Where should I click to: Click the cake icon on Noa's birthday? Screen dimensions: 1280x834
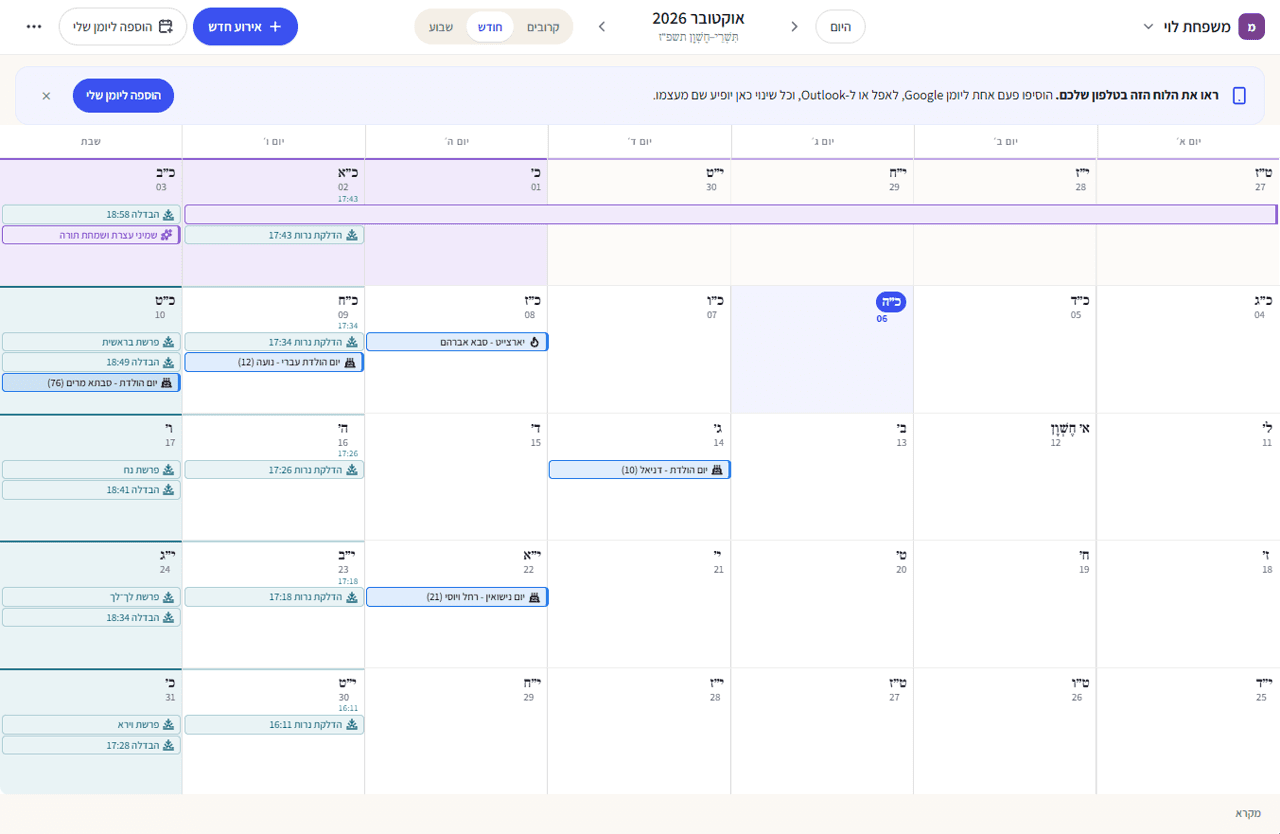coord(350,362)
